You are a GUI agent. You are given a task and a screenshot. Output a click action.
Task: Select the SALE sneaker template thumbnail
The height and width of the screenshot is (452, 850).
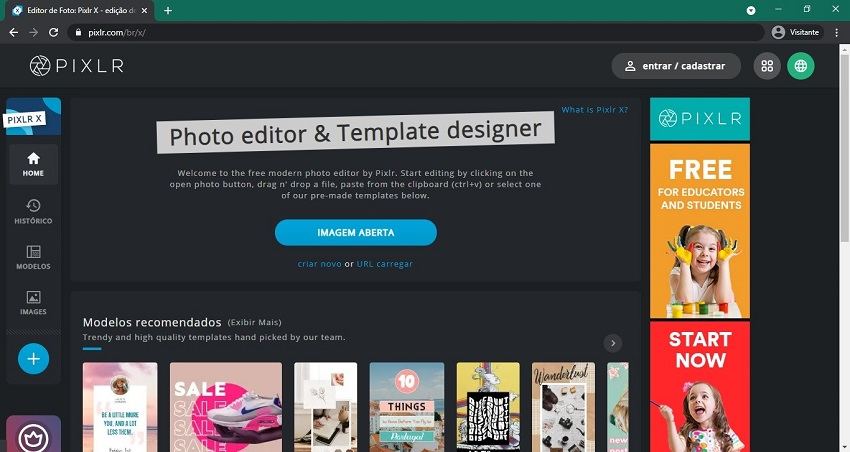[211, 406]
